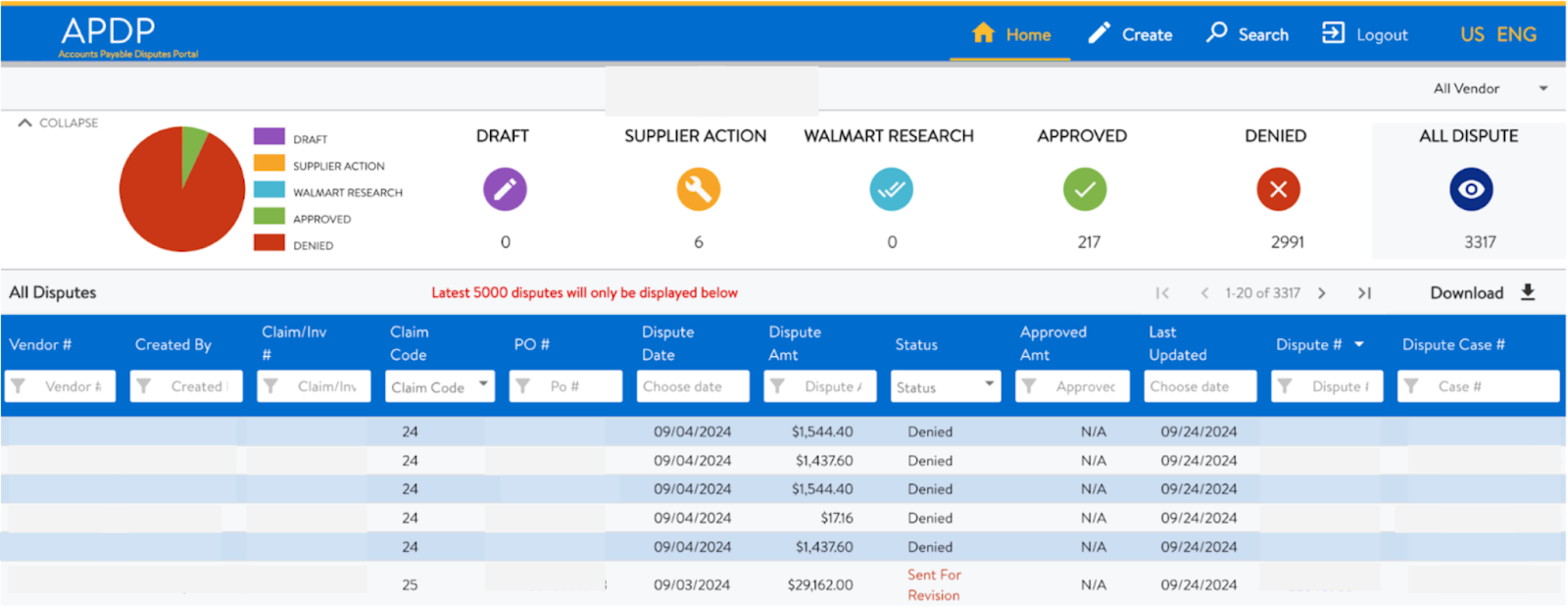Image resolution: width=1568 pixels, height=608 pixels.
Task: Click the download arrow icon
Action: coord(1528,292)
